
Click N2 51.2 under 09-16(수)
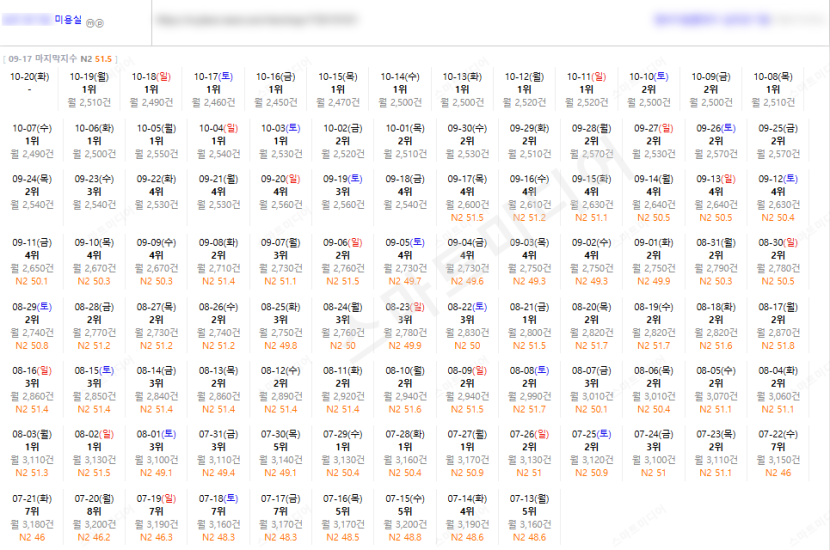tap(529, 218)
